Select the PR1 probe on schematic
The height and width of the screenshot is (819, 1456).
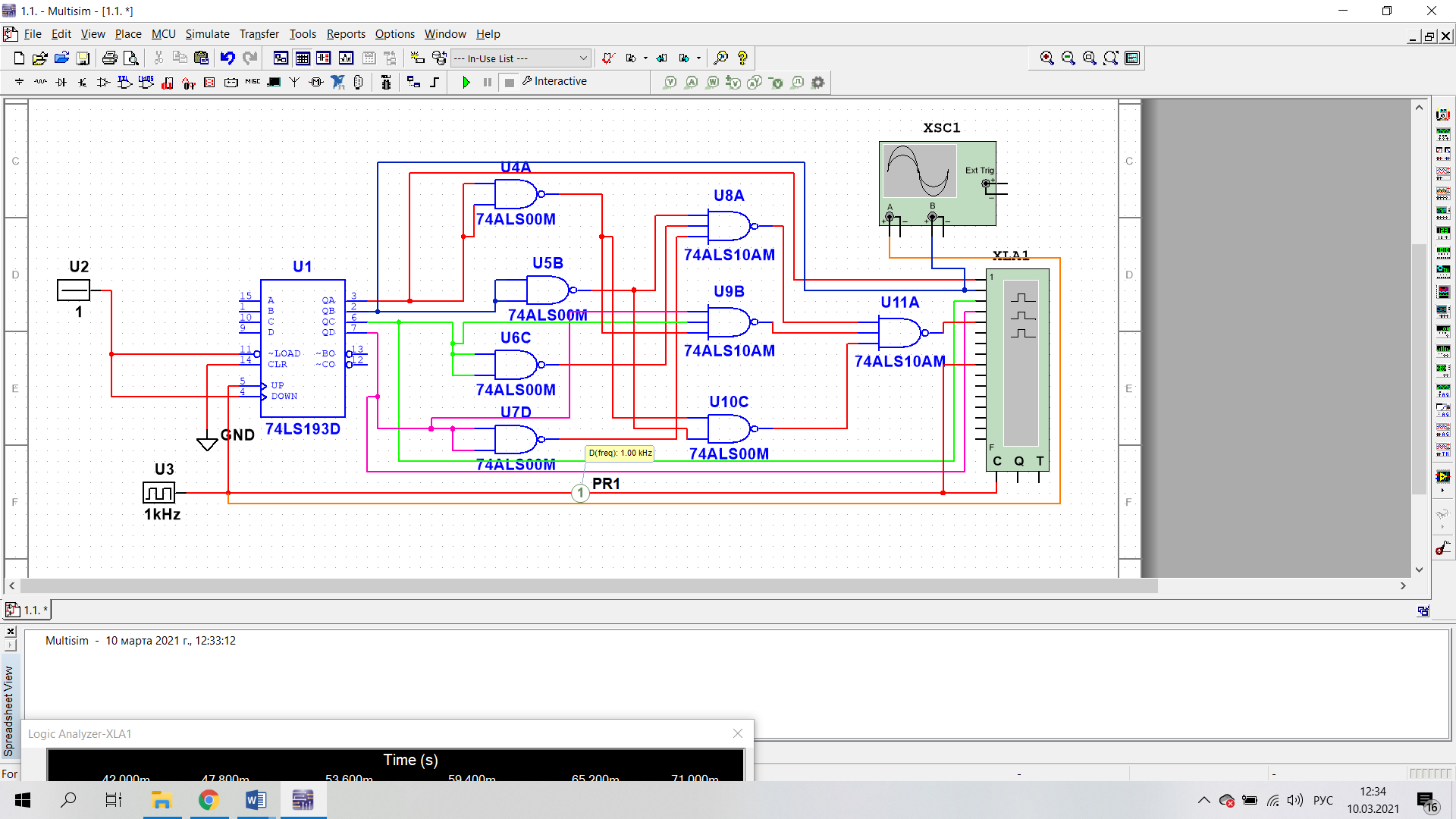(x=580, y=493)
